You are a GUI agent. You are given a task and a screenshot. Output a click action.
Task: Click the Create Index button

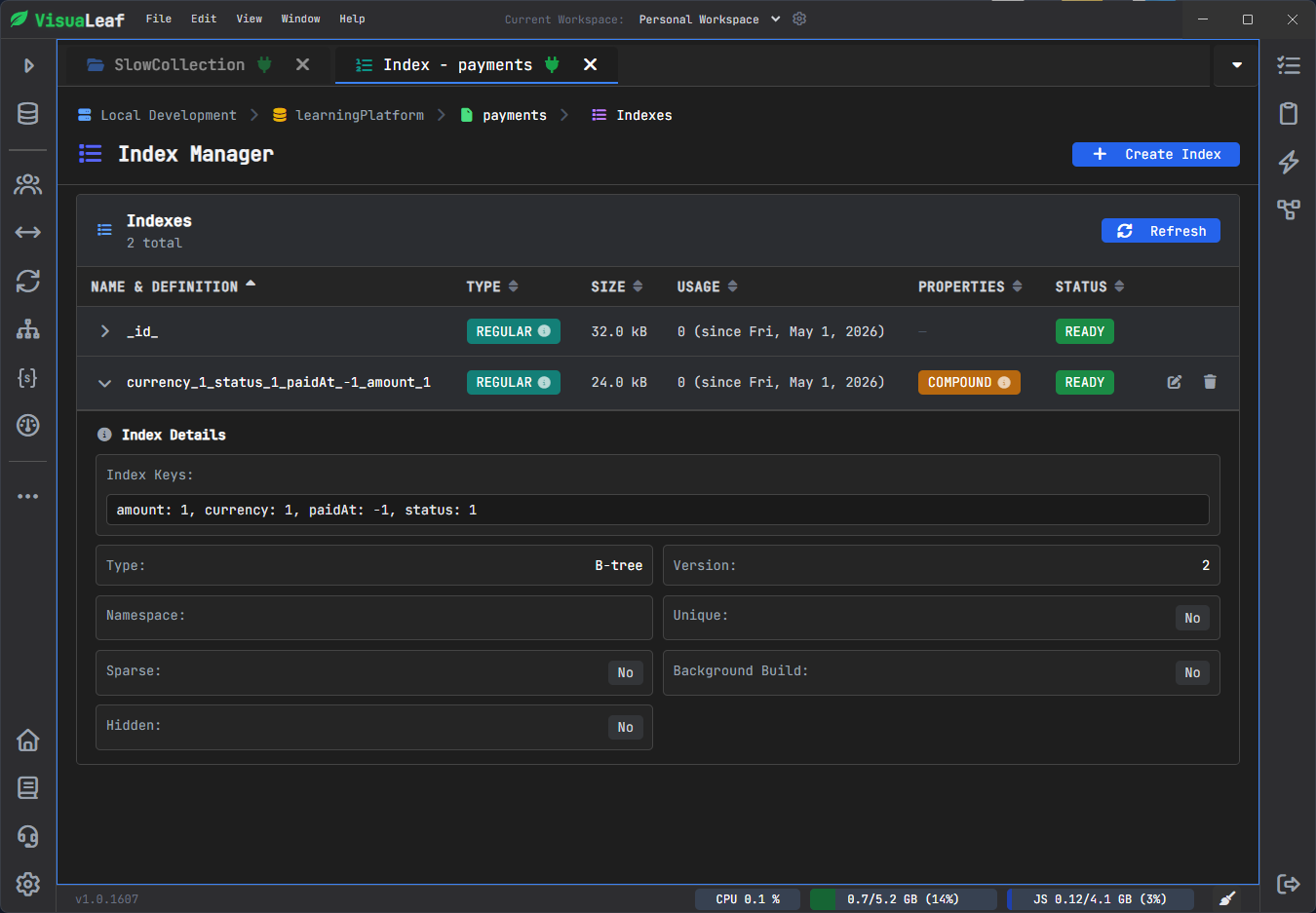click(x=1155, y=154)
